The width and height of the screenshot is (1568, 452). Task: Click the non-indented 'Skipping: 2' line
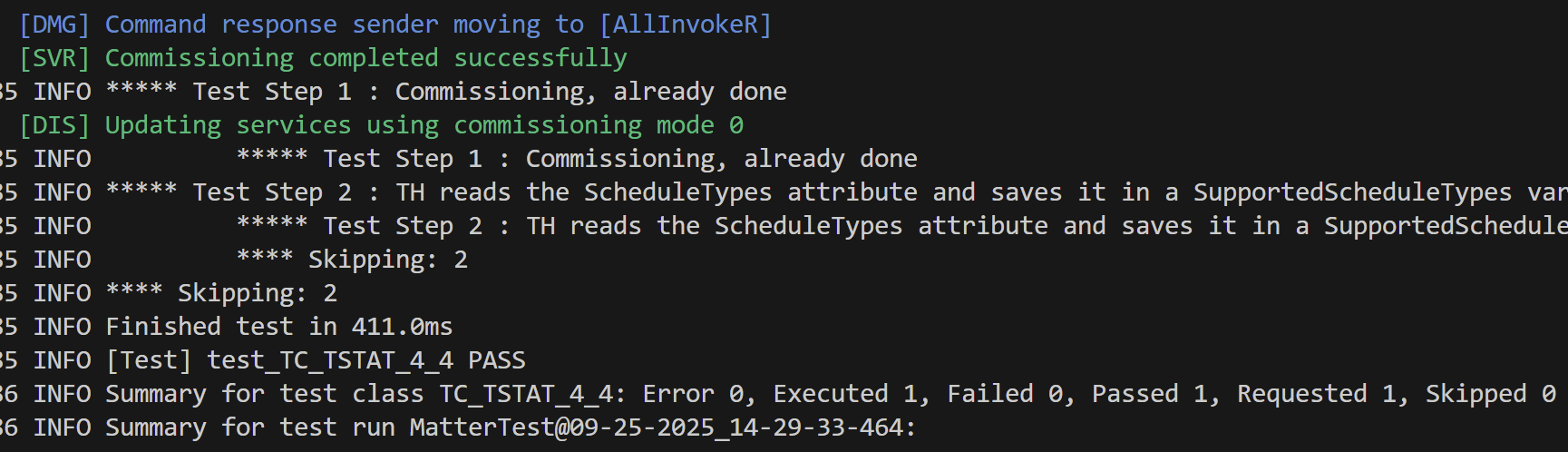click(257, 293)
